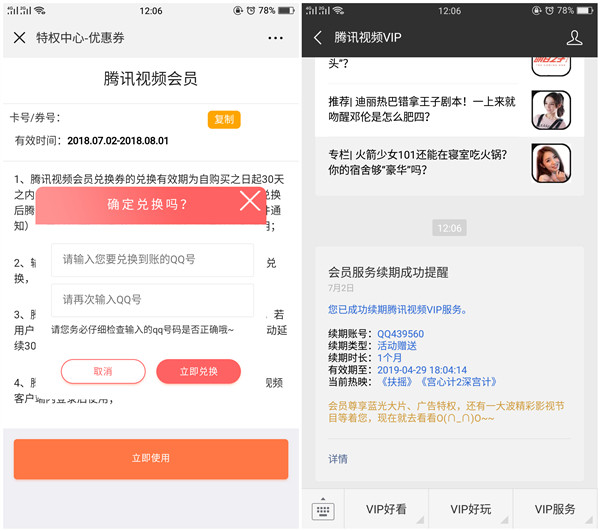Tap the 1个月 renewal duration value
Viewport: 600px width, 531px height.
(390, 358)
